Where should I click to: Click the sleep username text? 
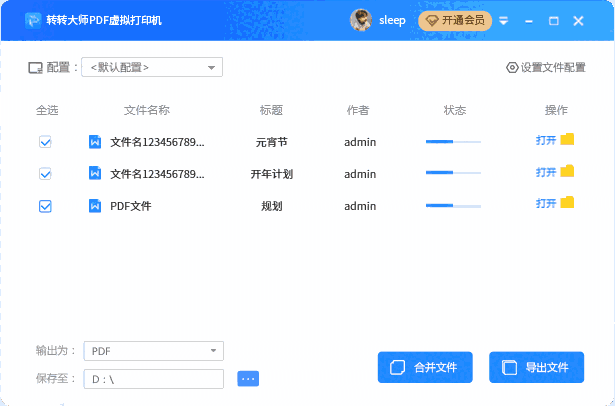click(392, 20)
